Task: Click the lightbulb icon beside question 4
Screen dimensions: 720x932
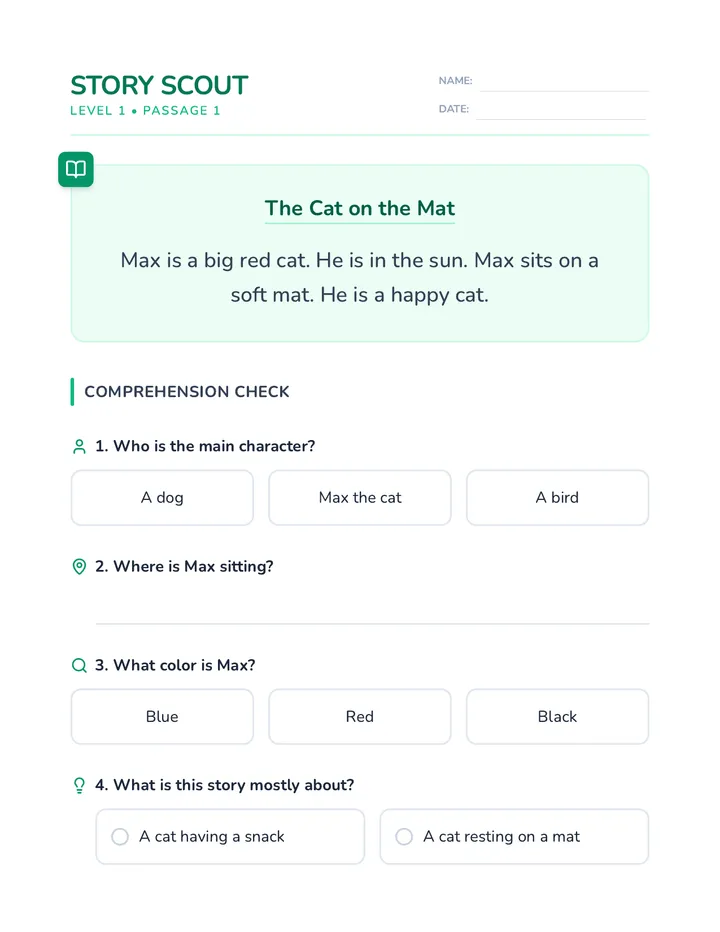Action: [x=79, y=785]
